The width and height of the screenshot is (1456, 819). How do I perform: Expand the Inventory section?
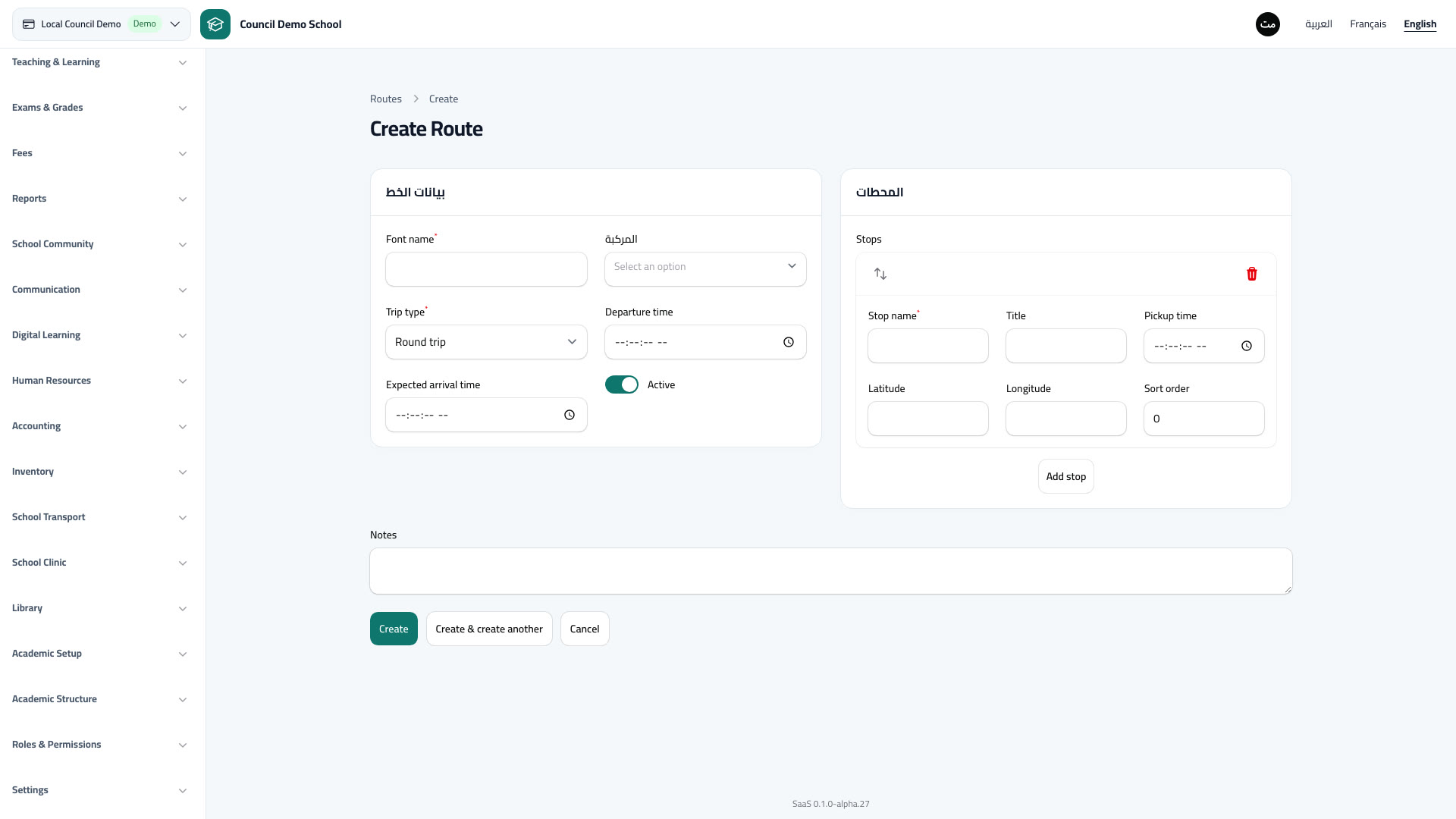tap(99, 472)
